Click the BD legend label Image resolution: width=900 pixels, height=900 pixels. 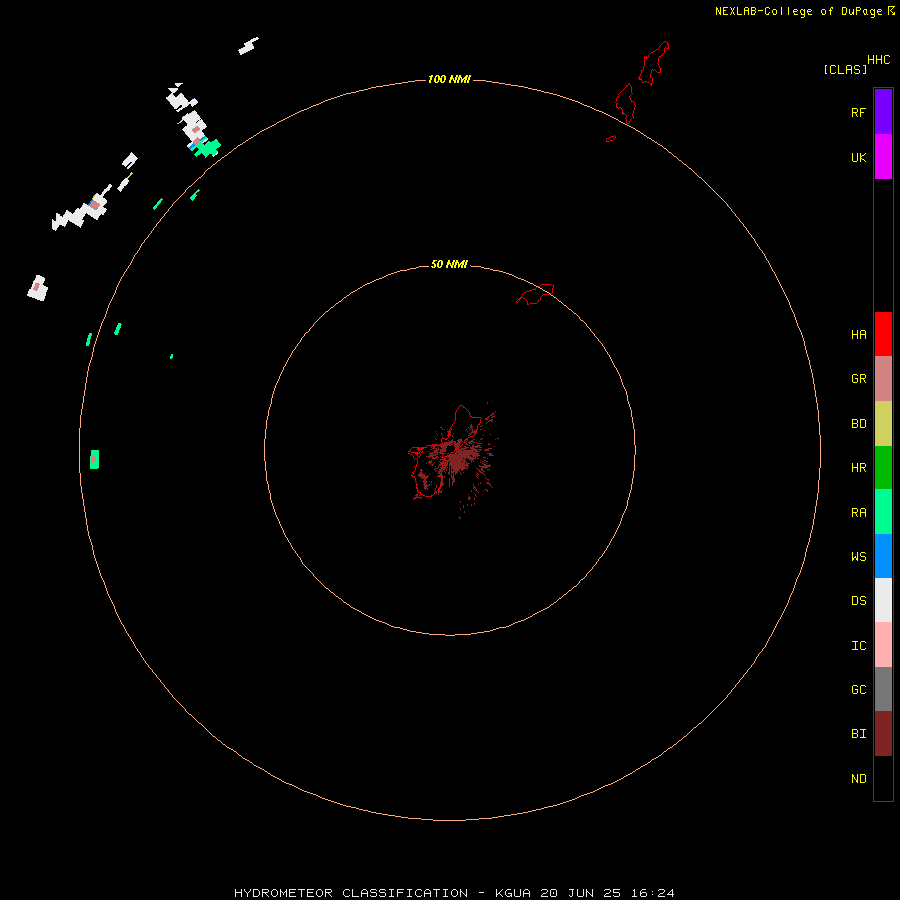(858, 424)
